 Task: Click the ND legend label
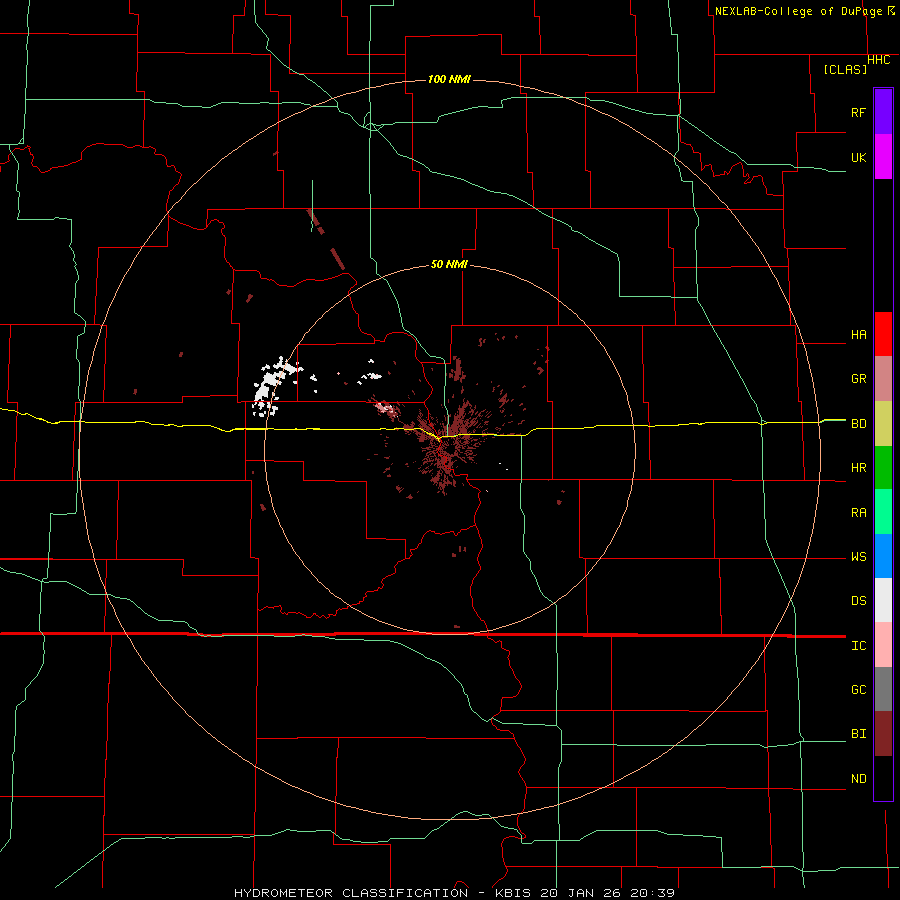coord(858,779)
